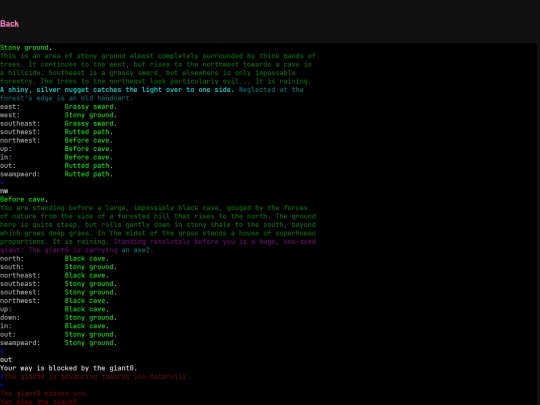Viewport: 540px width, 405px height.
Task: Click 'Grassy sward.' in the east row
Action: [91, 107]
